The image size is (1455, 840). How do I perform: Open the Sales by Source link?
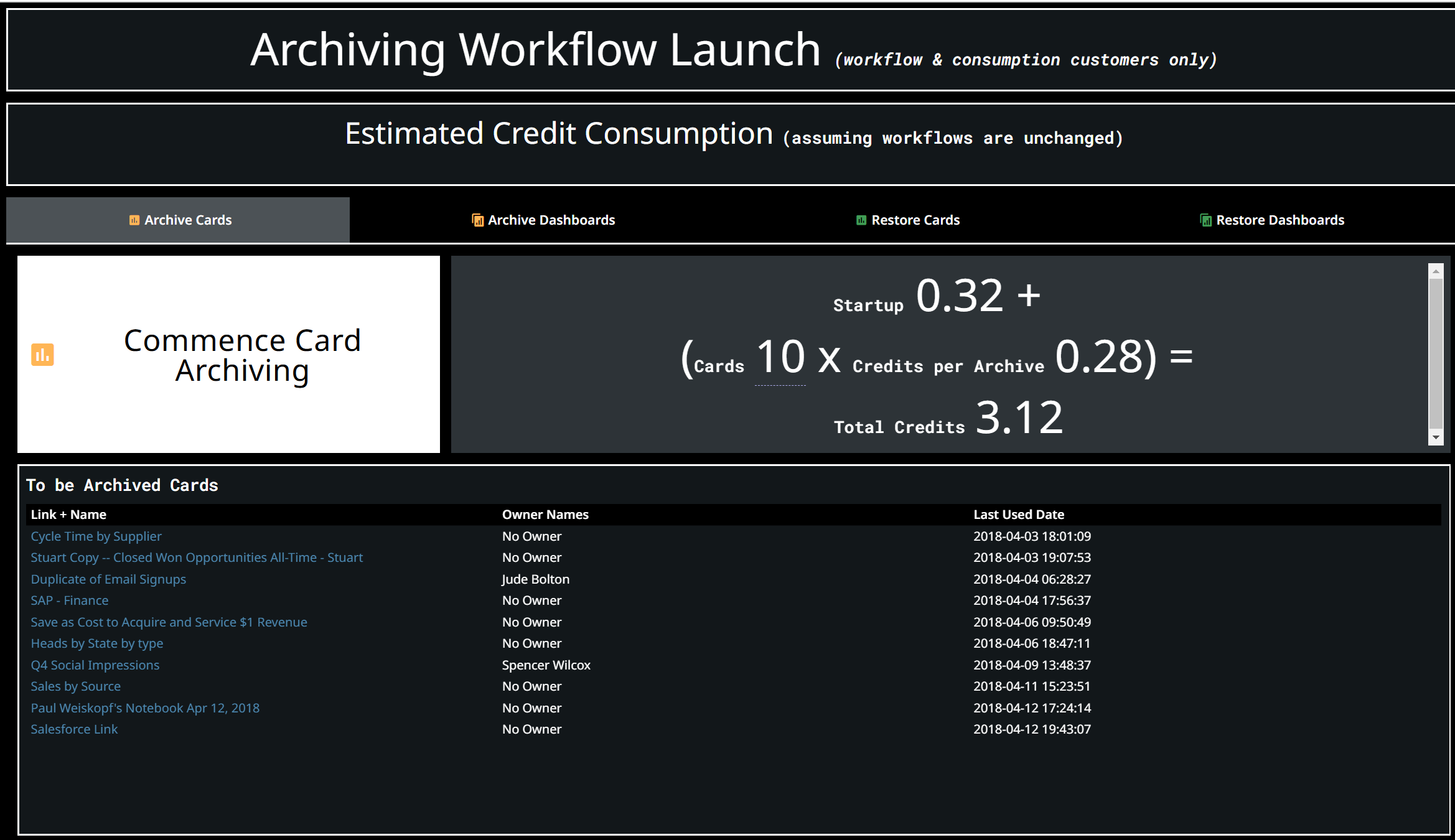[x=75, y=686]
